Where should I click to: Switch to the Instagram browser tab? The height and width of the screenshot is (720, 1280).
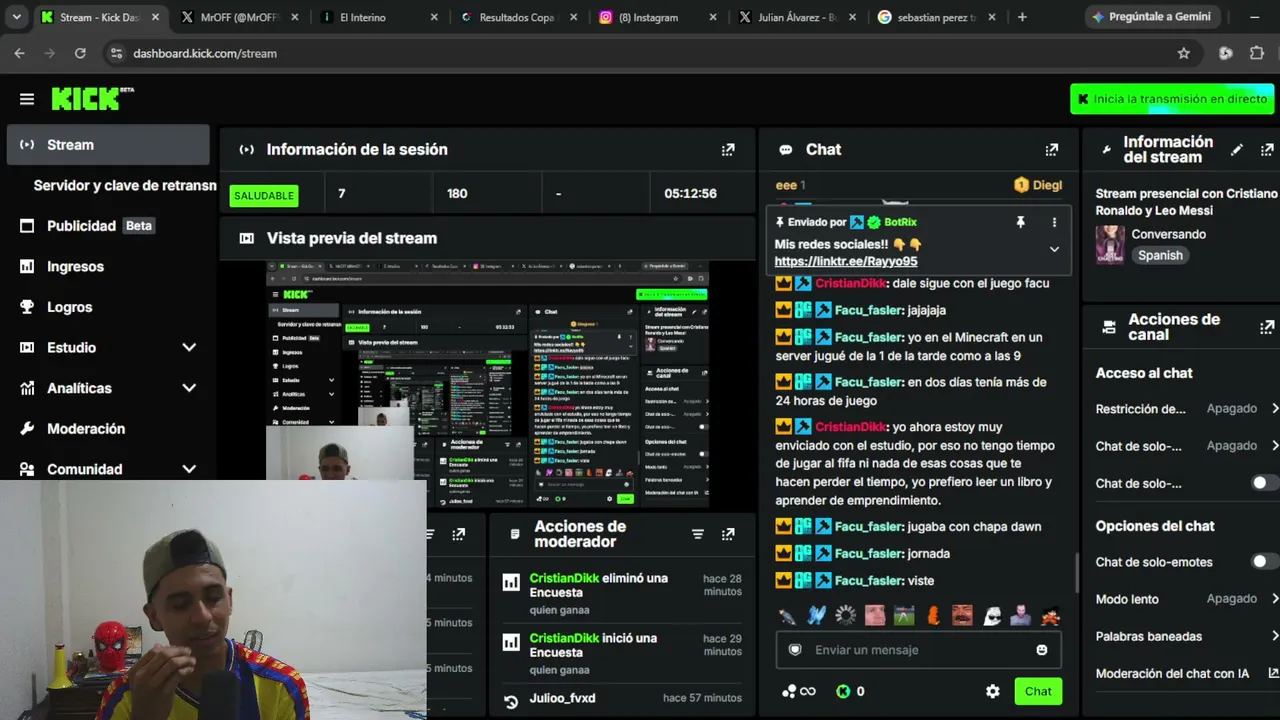click(x=656, y=17)
